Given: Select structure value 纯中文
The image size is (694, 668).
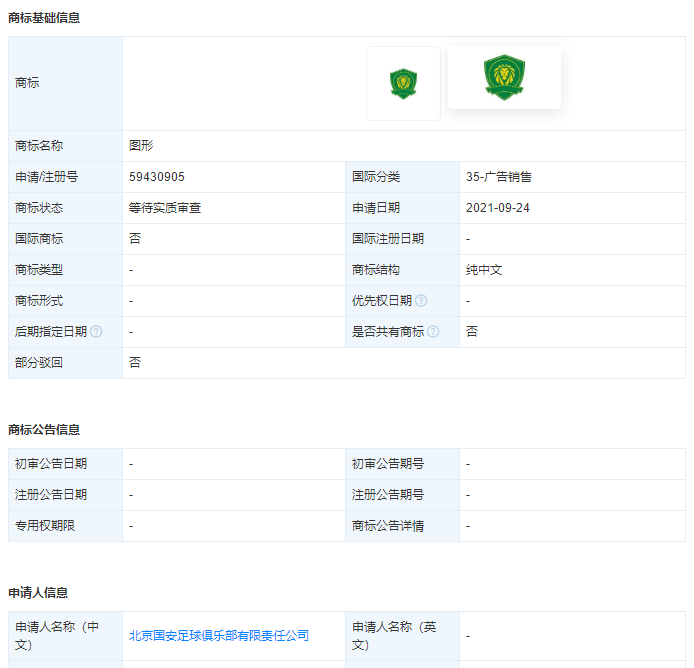Looking at the screenshot, I should pos(484,270).
